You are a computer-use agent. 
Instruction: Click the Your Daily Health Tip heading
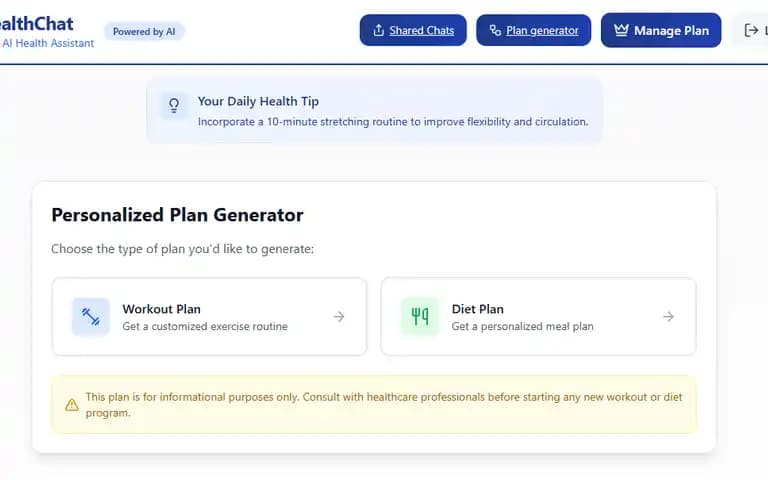[258, 101]
